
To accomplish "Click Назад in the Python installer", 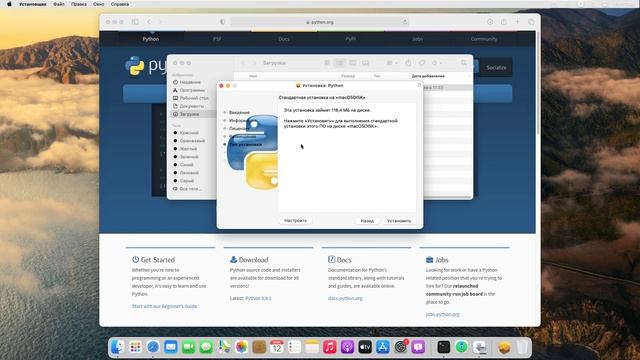I will point(367,221).
